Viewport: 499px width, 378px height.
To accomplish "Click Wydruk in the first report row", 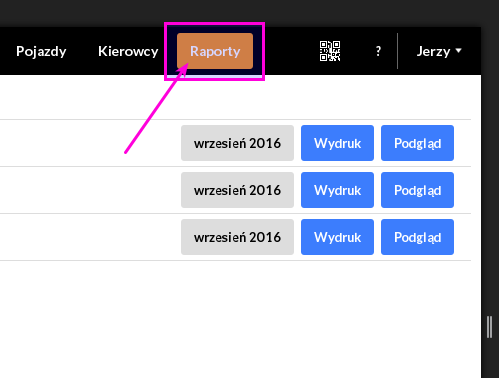I will [x=337, y=143].
